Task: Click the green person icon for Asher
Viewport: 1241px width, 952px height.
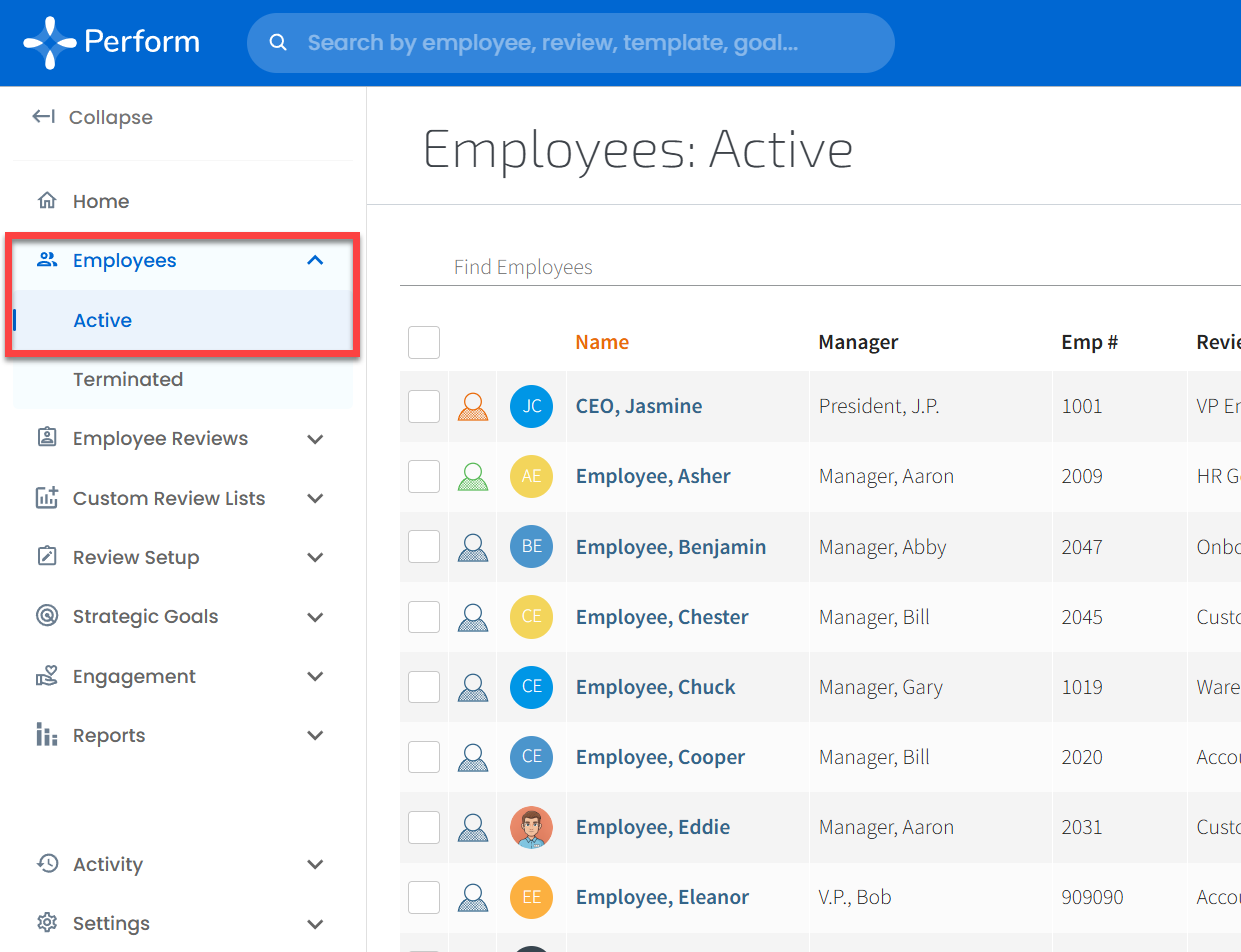Action: pos(473,476)
